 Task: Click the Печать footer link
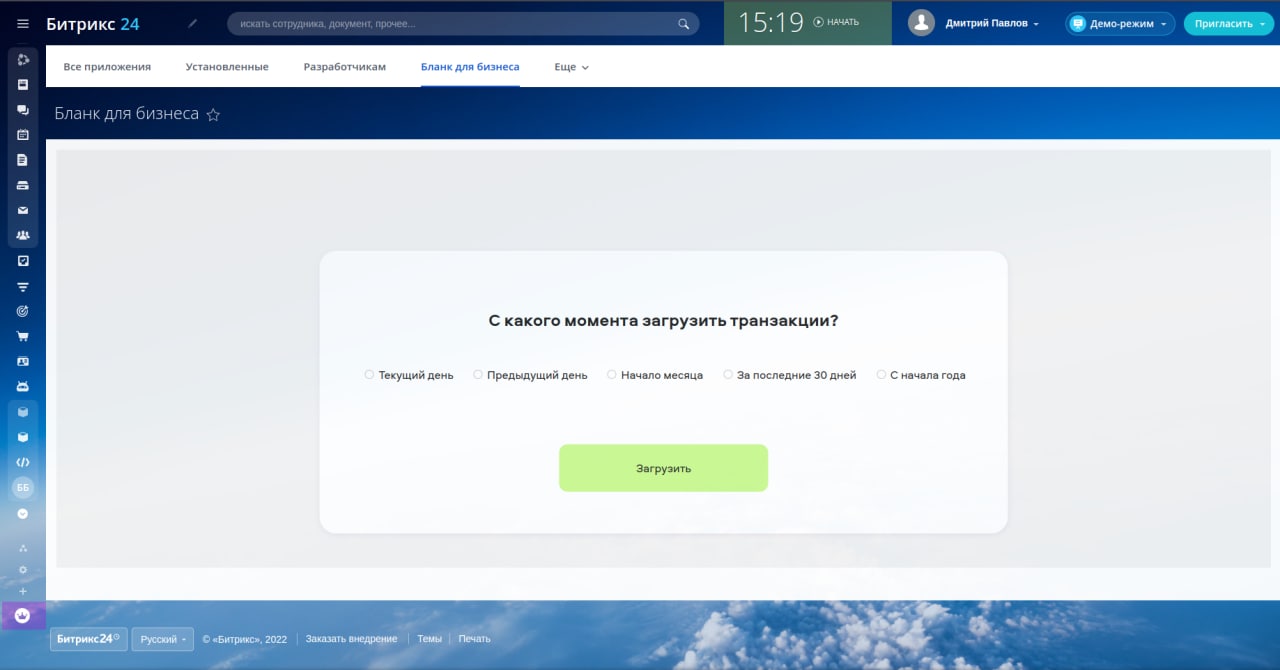pos(475,639)
